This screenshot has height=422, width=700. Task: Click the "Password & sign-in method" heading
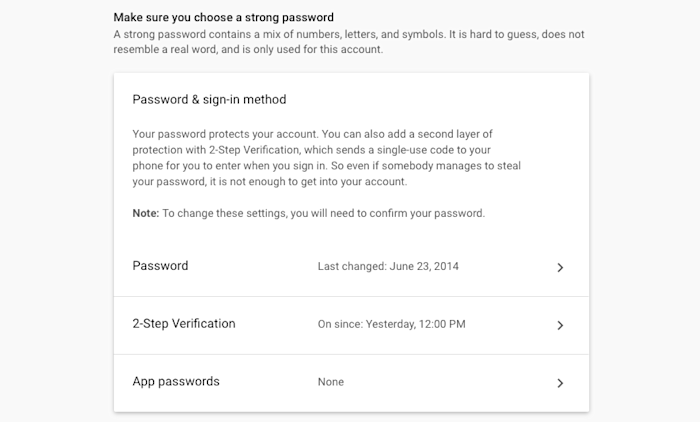point(209,99)
